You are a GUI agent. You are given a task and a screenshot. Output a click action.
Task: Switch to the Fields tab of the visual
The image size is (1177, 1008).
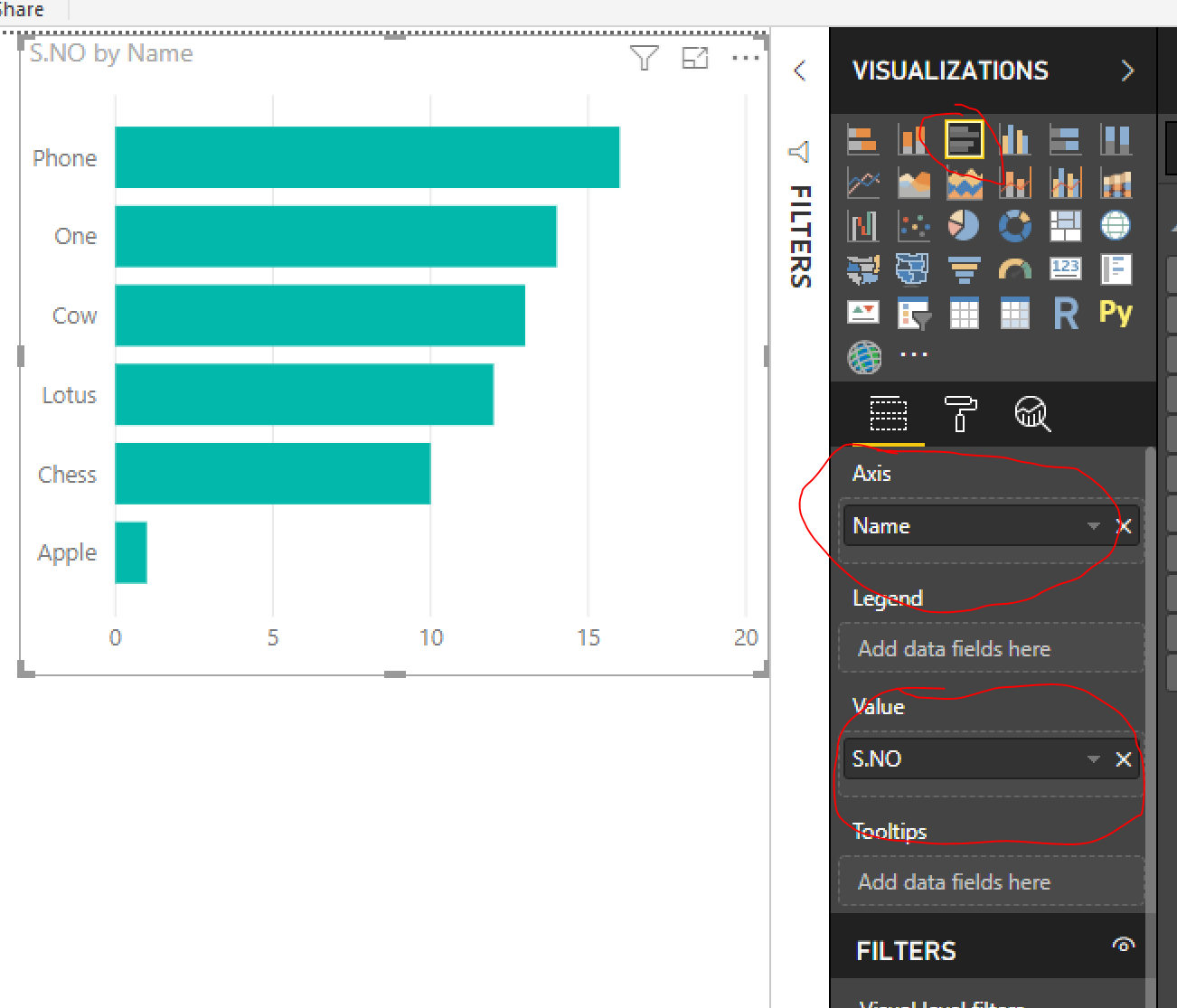click(888, 414)
